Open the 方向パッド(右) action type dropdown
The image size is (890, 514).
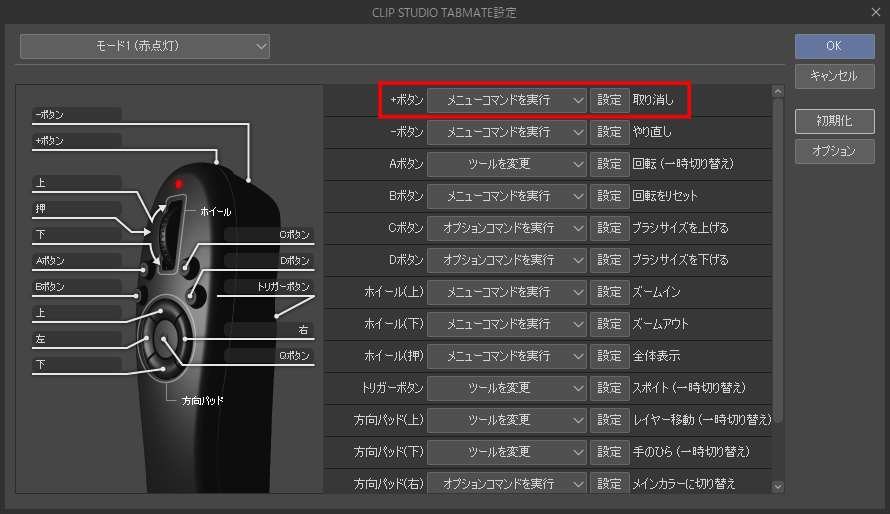tap(507, 483)
